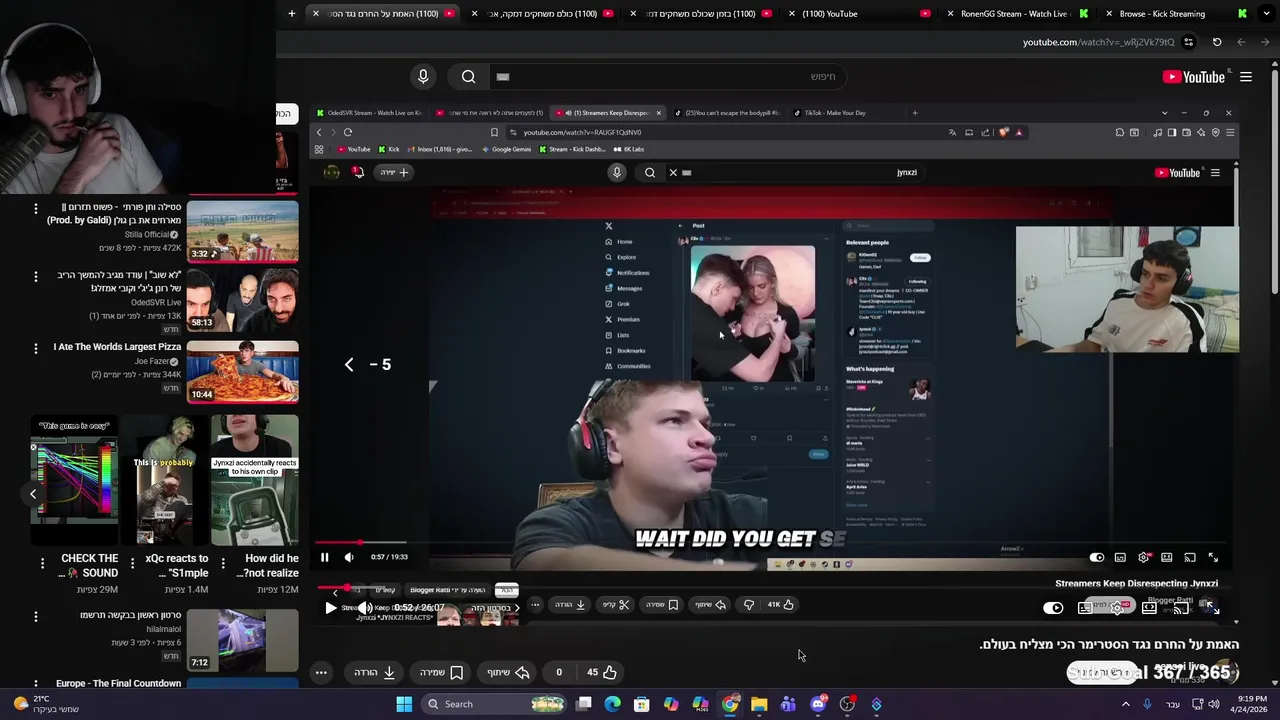Open on-screen keyboard icon in search box
This screenshot has width=1280, height=720.
pos(503,76)
